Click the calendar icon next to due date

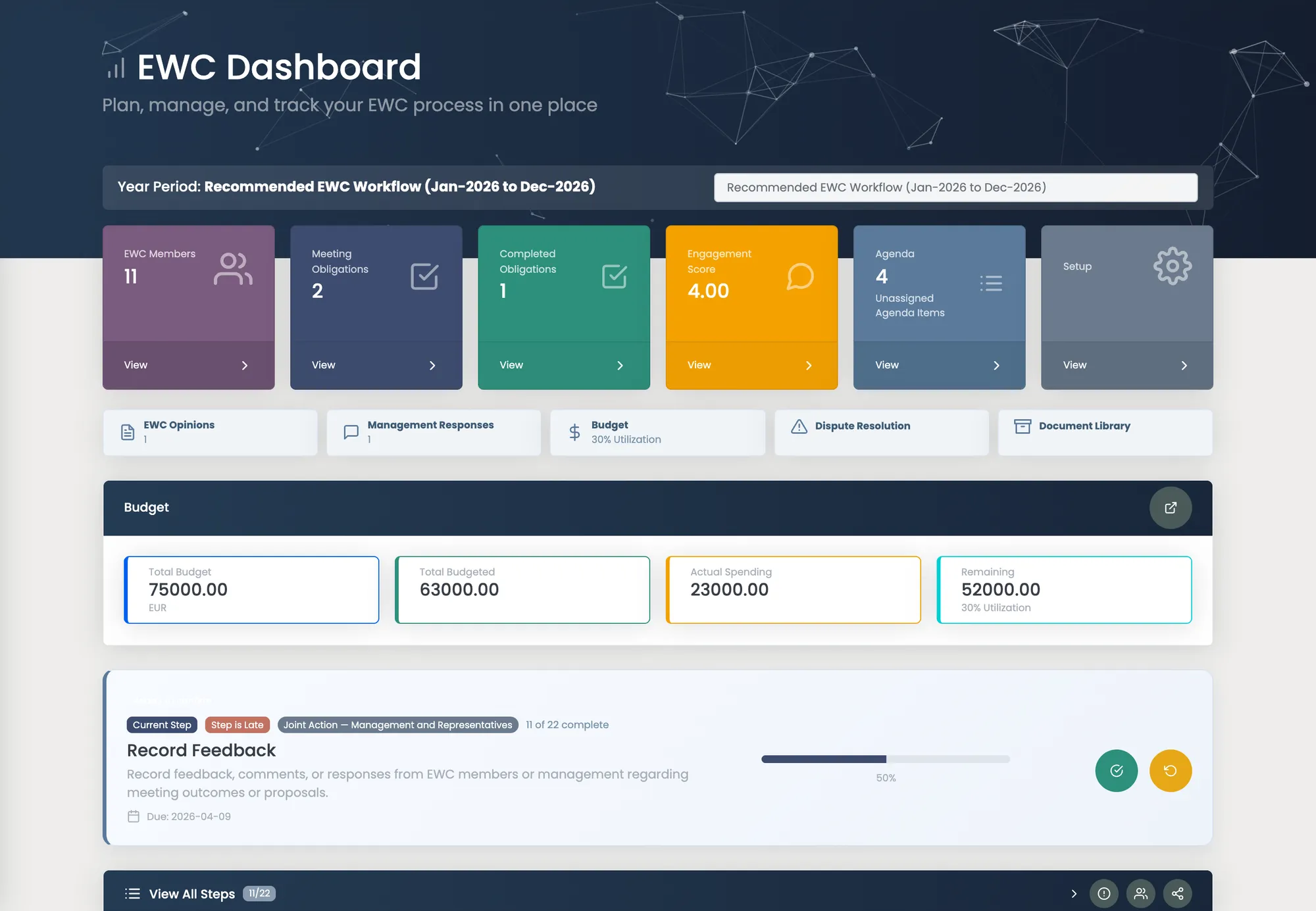pos(134,816)
